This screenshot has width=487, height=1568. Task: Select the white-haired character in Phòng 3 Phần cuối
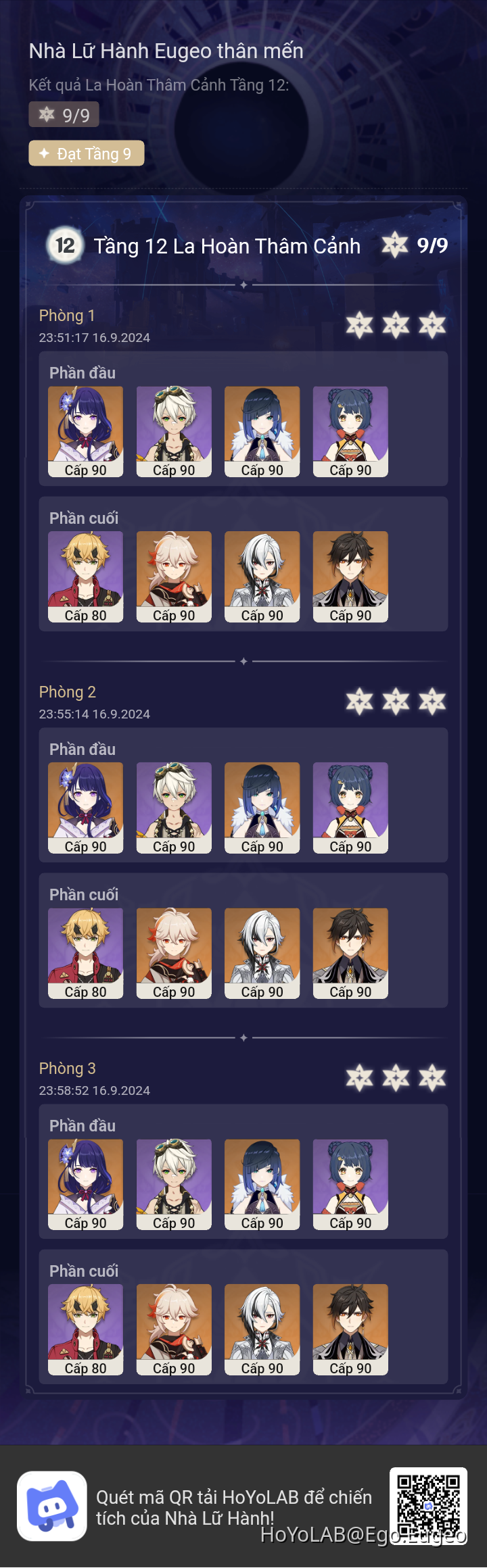tap(262, 1329)
